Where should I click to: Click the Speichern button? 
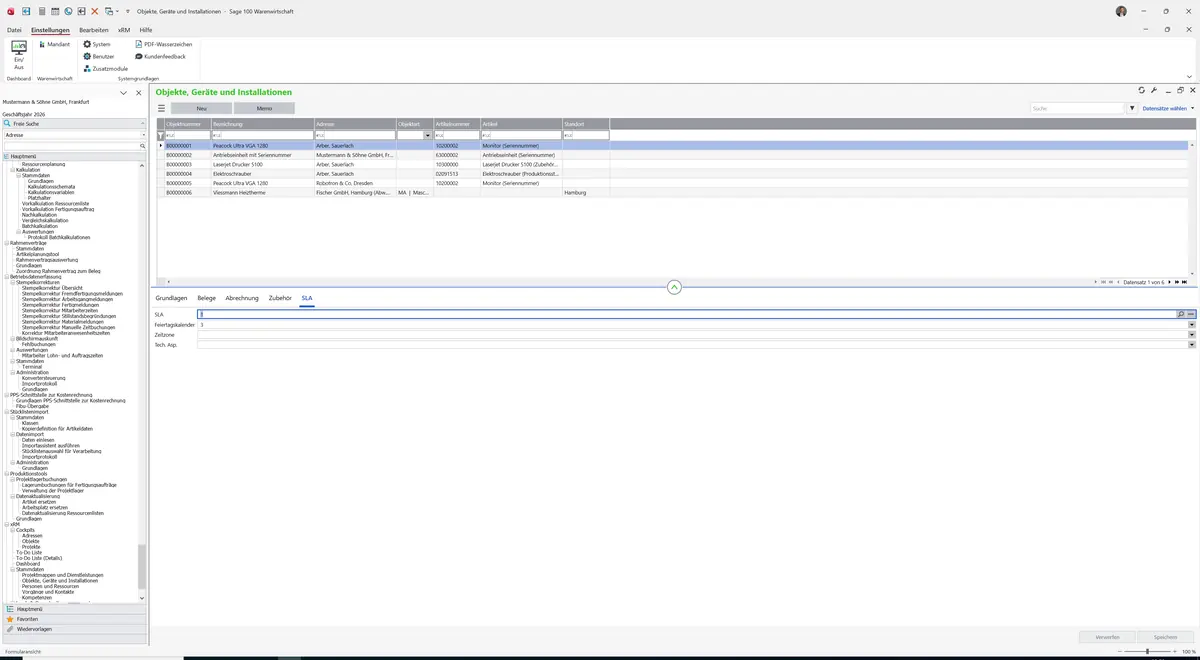pyautogui.click(x=1165, y=637)
